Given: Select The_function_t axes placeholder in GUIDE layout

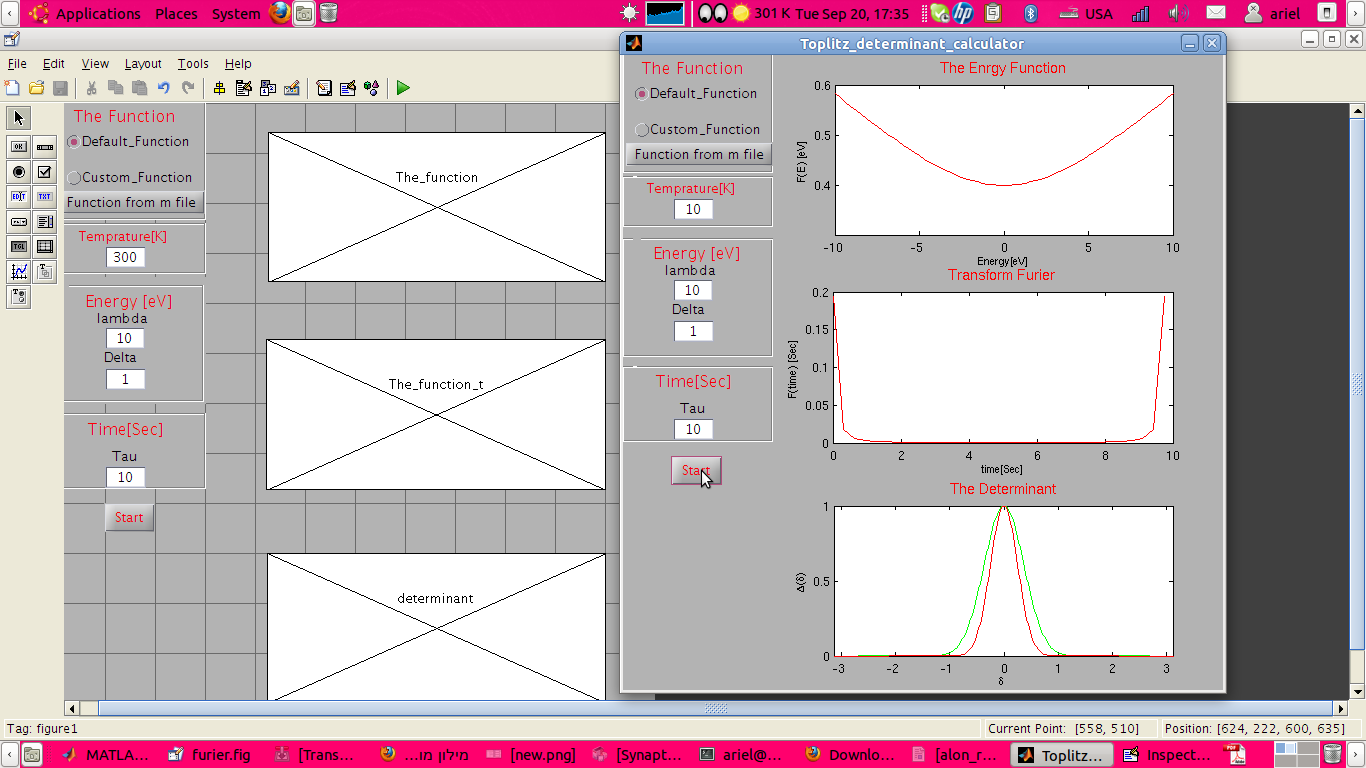Looking at the screenshot, I should [435, 414].
